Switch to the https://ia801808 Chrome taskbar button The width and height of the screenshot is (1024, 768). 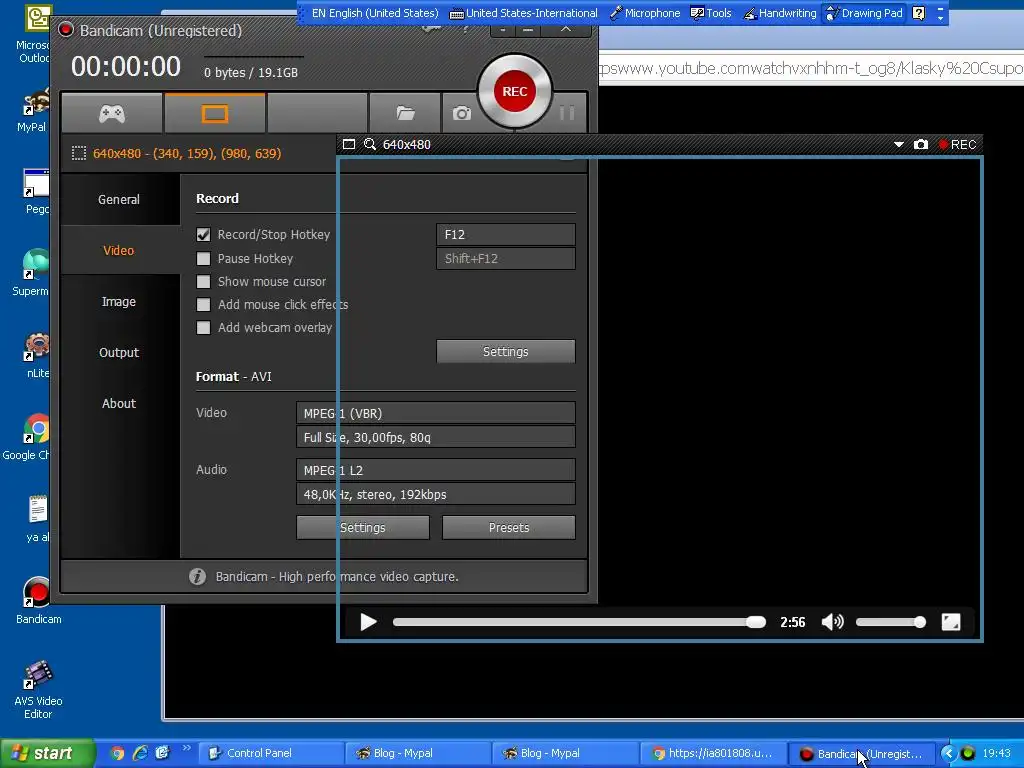[x=712, y=753]
